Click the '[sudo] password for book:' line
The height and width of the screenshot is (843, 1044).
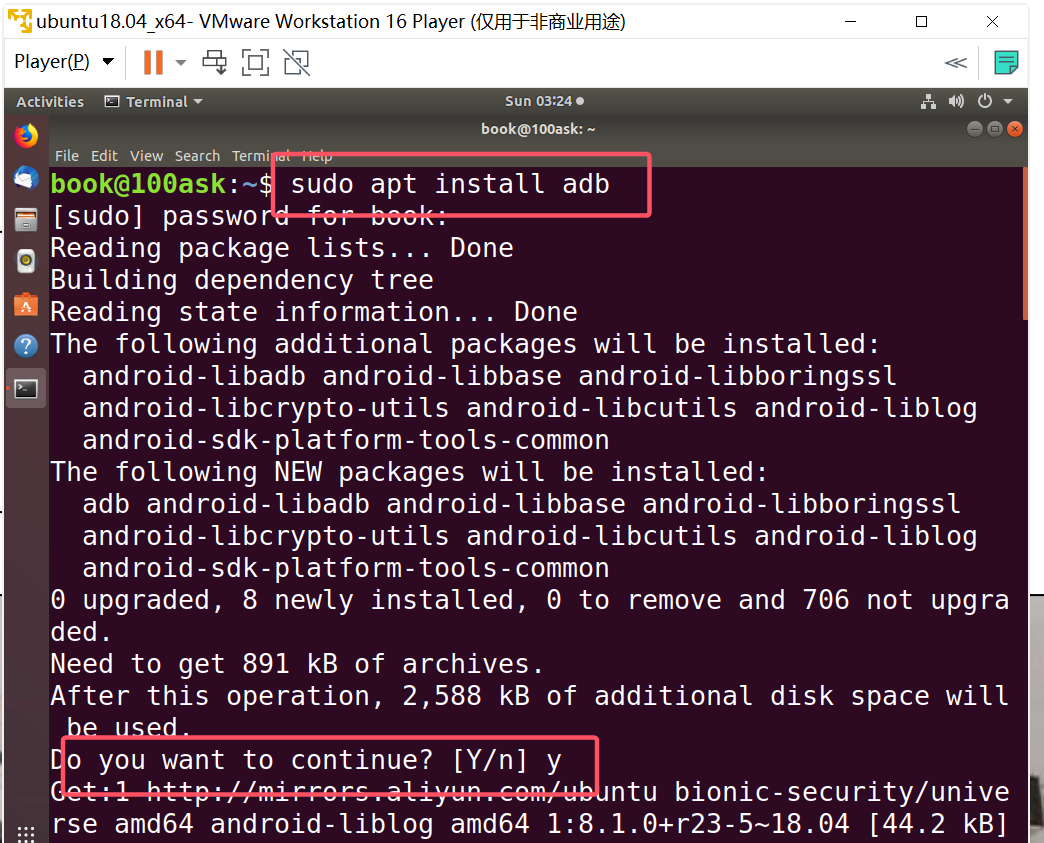pyautogui.click(x=249, y=216)
